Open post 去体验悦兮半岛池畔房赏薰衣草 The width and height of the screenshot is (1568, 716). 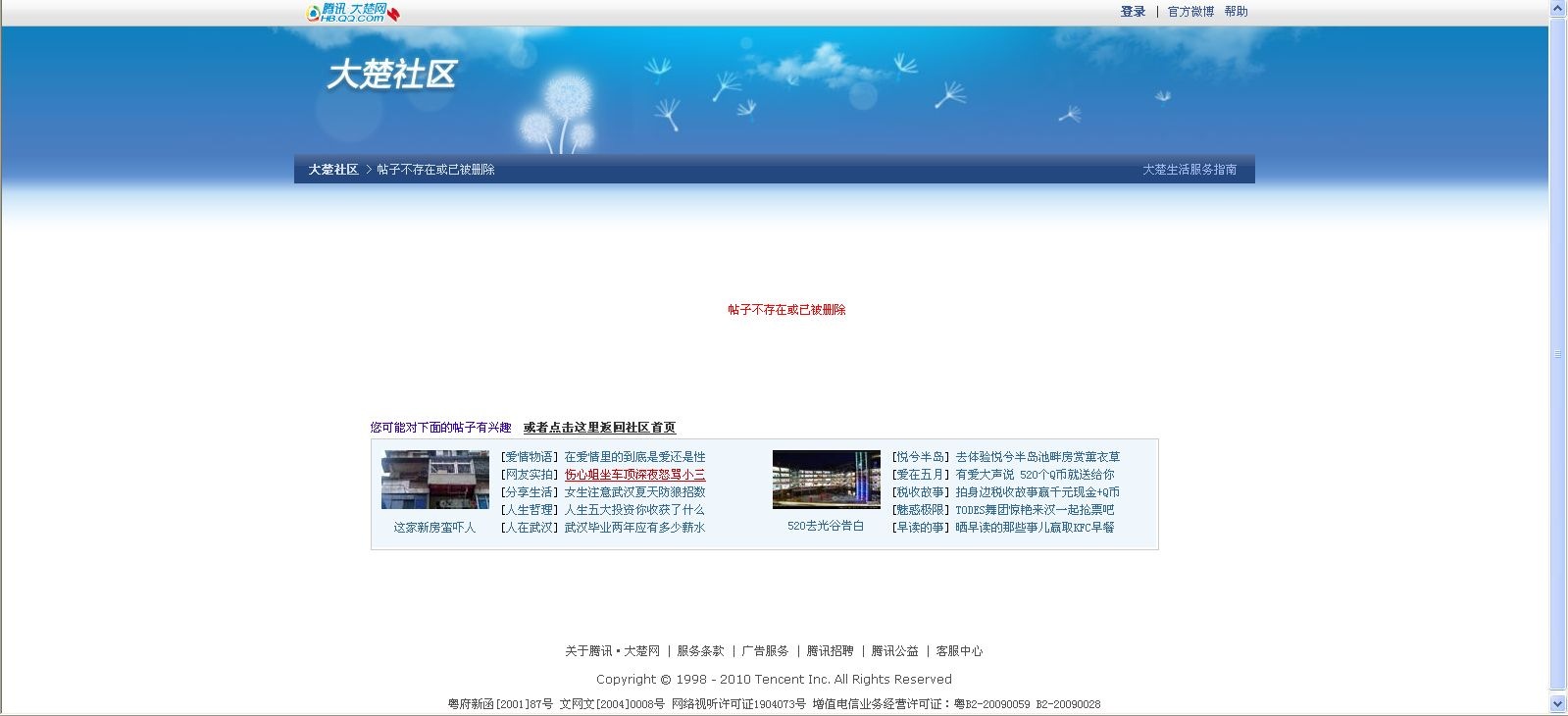click(x=1037, y=457)
